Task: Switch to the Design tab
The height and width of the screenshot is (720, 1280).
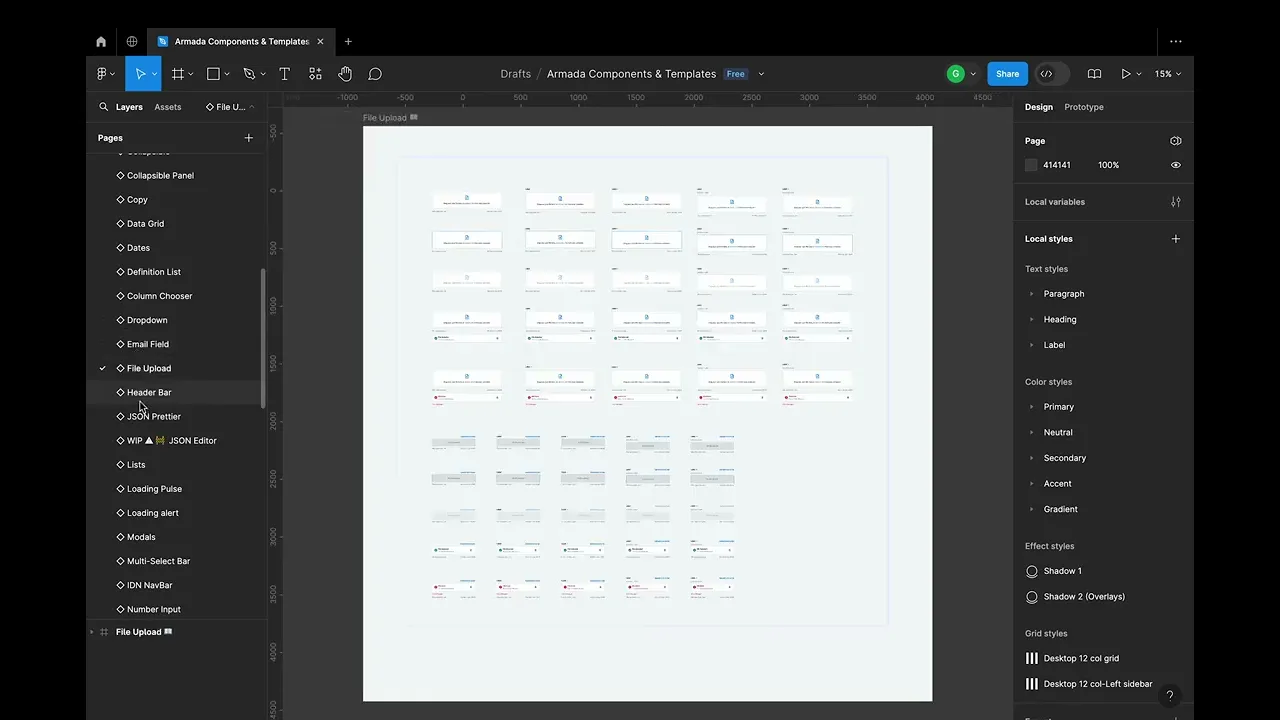Action: pos(1039,107)
